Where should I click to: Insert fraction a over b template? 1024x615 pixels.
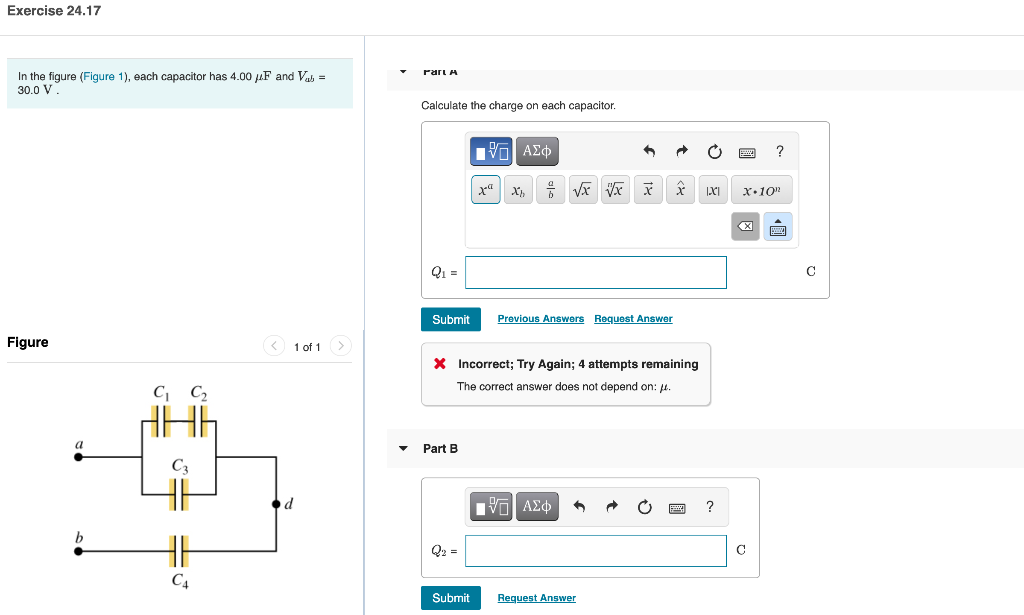click(551, 190)
